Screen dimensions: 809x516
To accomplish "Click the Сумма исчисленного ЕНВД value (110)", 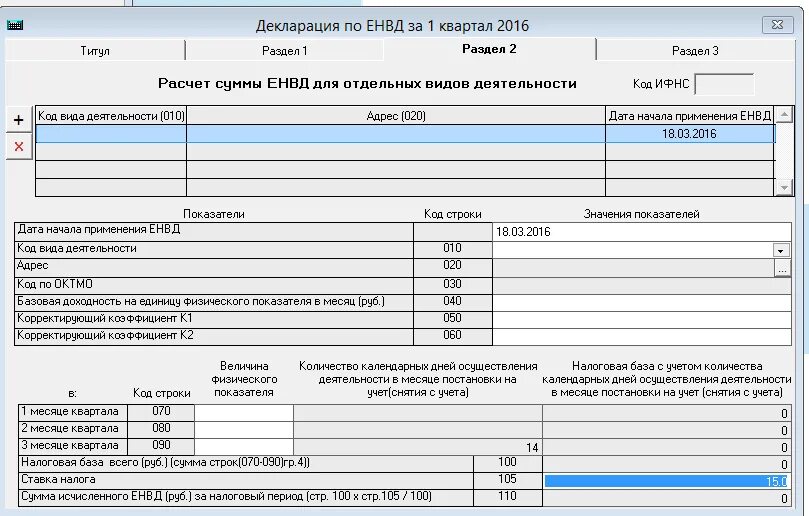I will point(667,498).
